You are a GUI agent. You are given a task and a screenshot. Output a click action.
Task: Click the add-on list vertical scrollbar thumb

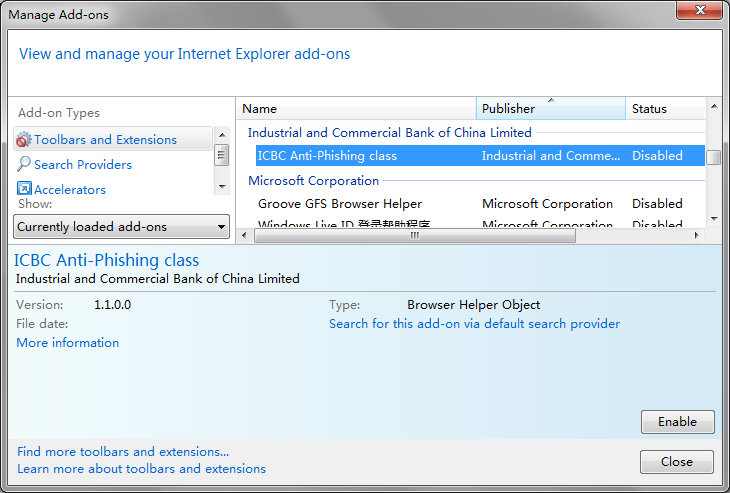714,157
